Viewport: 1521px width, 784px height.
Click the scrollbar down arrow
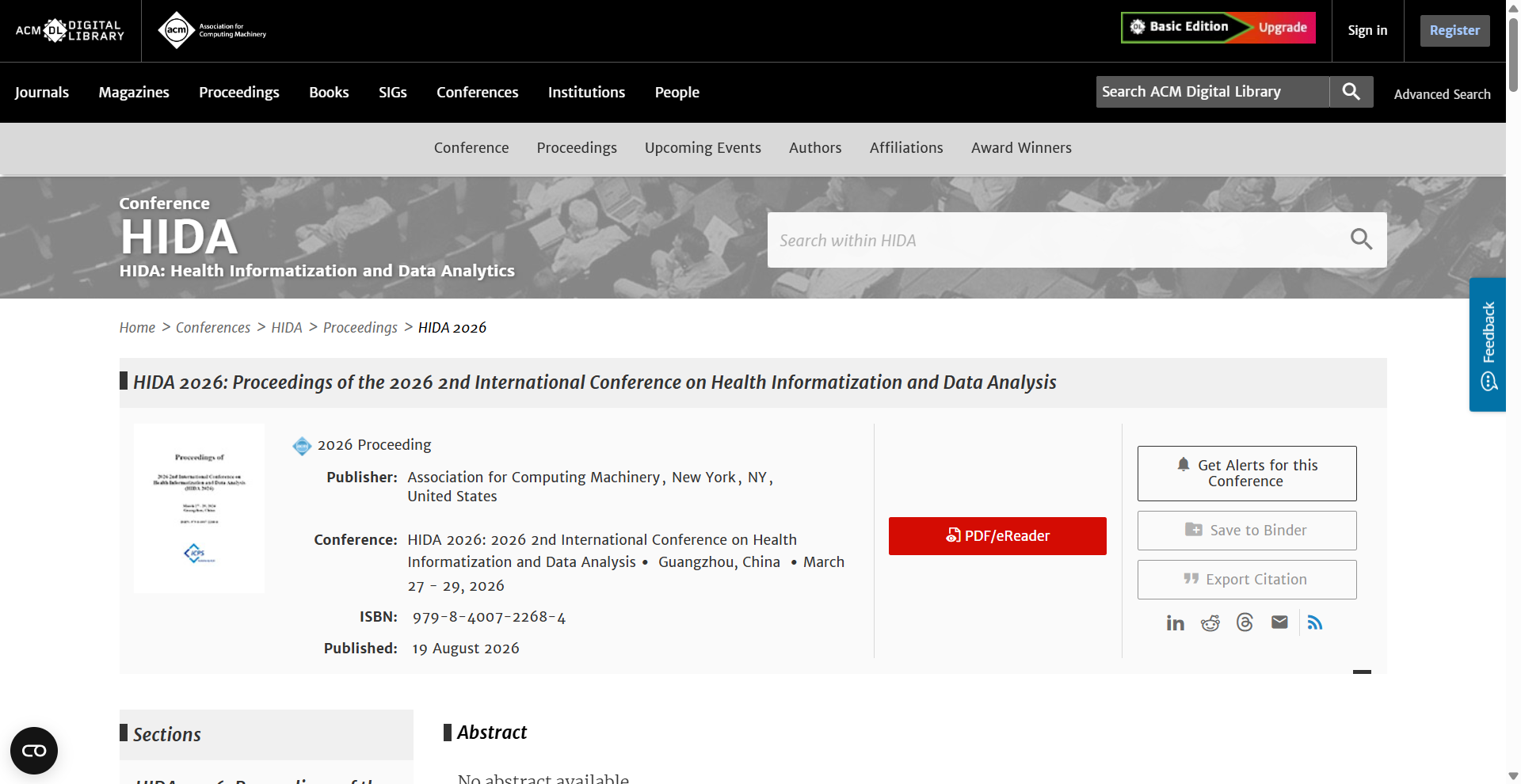pos(1513,776)
